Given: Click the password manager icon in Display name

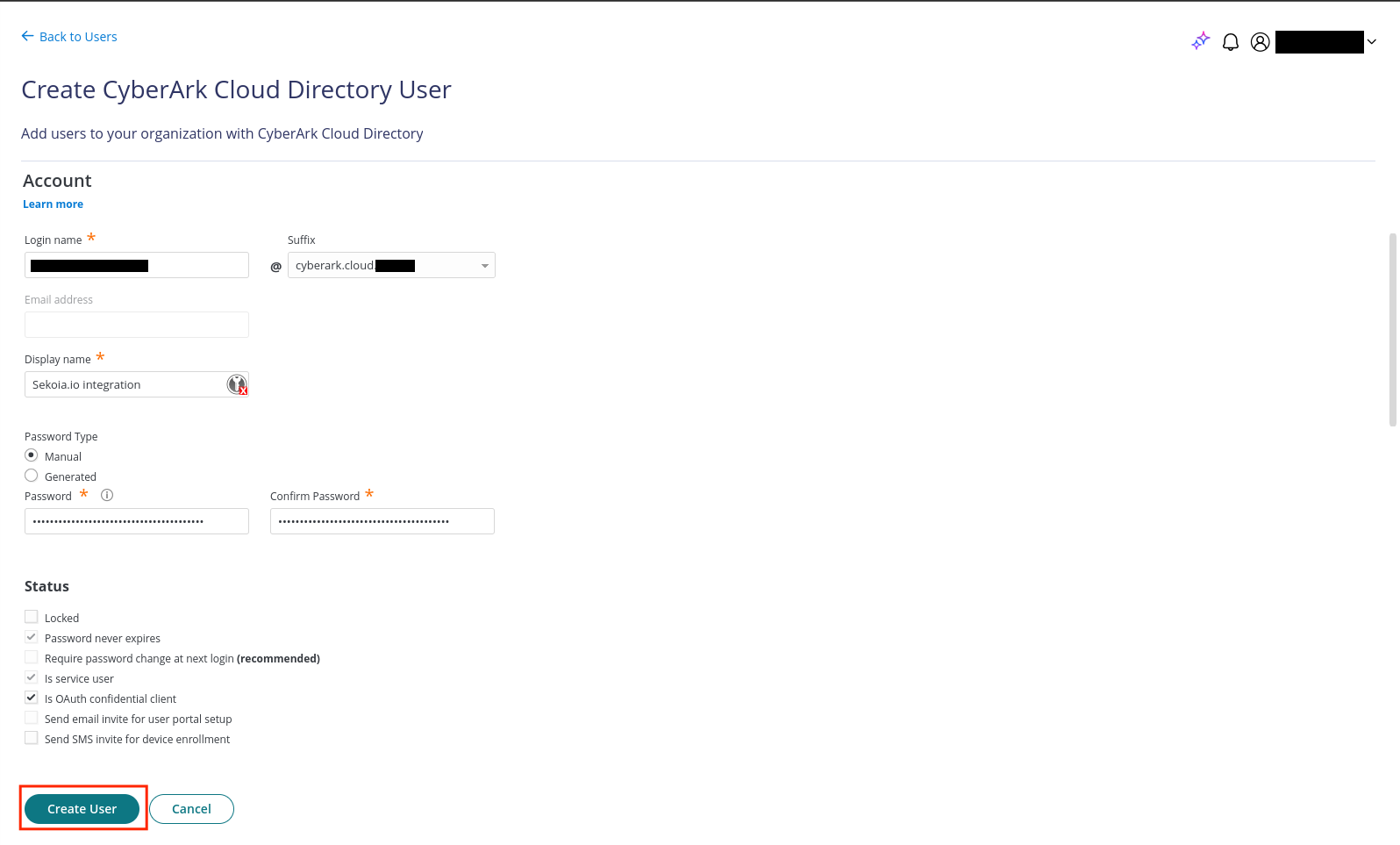Looking at the screenshot, I should click(x=237, y=384).
